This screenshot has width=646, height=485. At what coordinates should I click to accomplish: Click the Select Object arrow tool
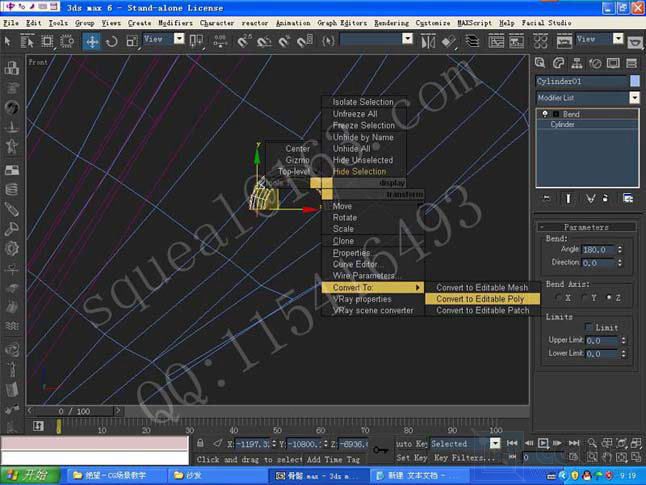click(7, 41)
